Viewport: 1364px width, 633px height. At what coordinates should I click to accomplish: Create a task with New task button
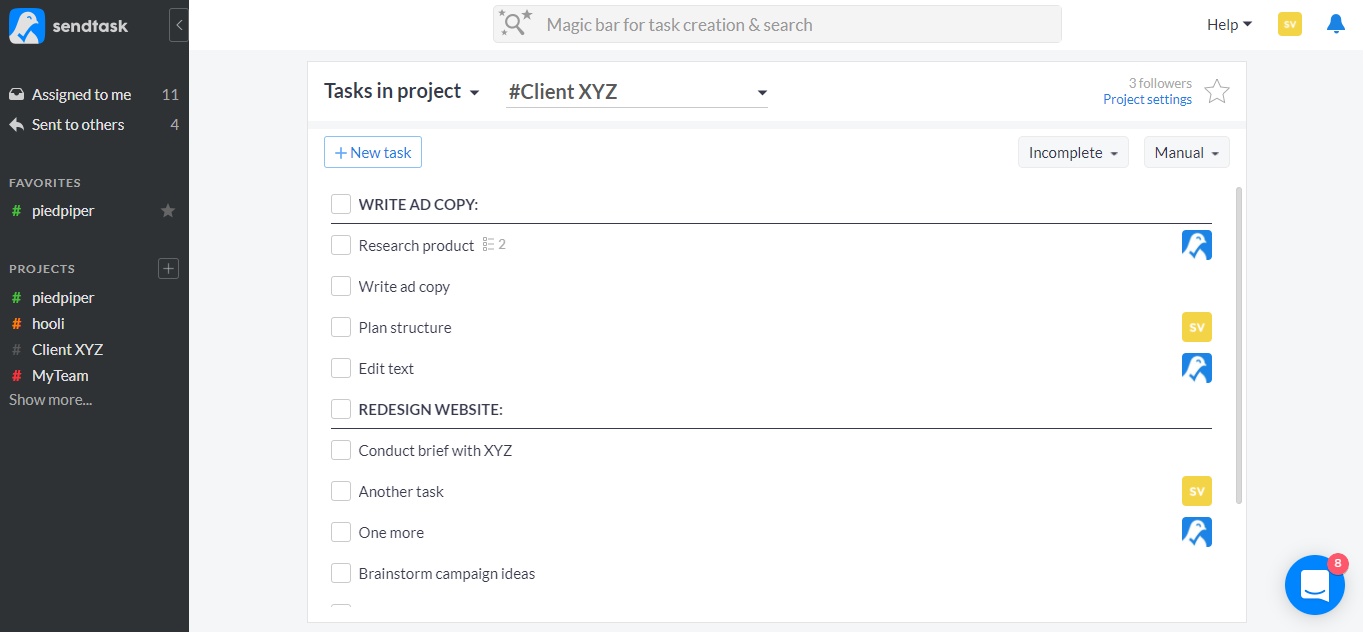[373, 153]
